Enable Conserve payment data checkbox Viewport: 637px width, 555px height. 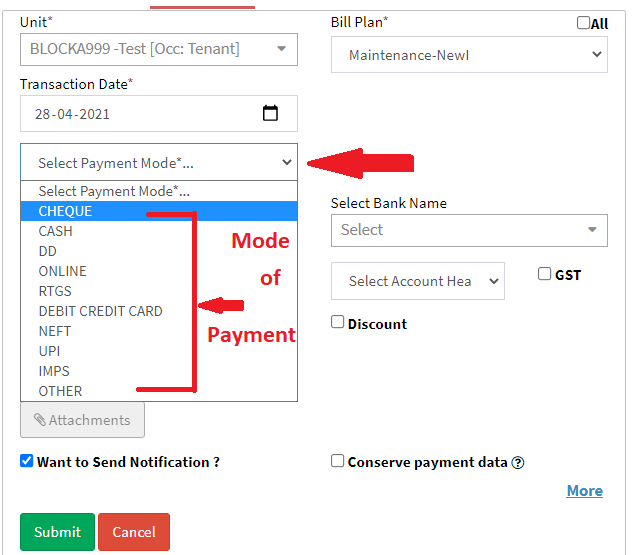[x=338, y=461]
